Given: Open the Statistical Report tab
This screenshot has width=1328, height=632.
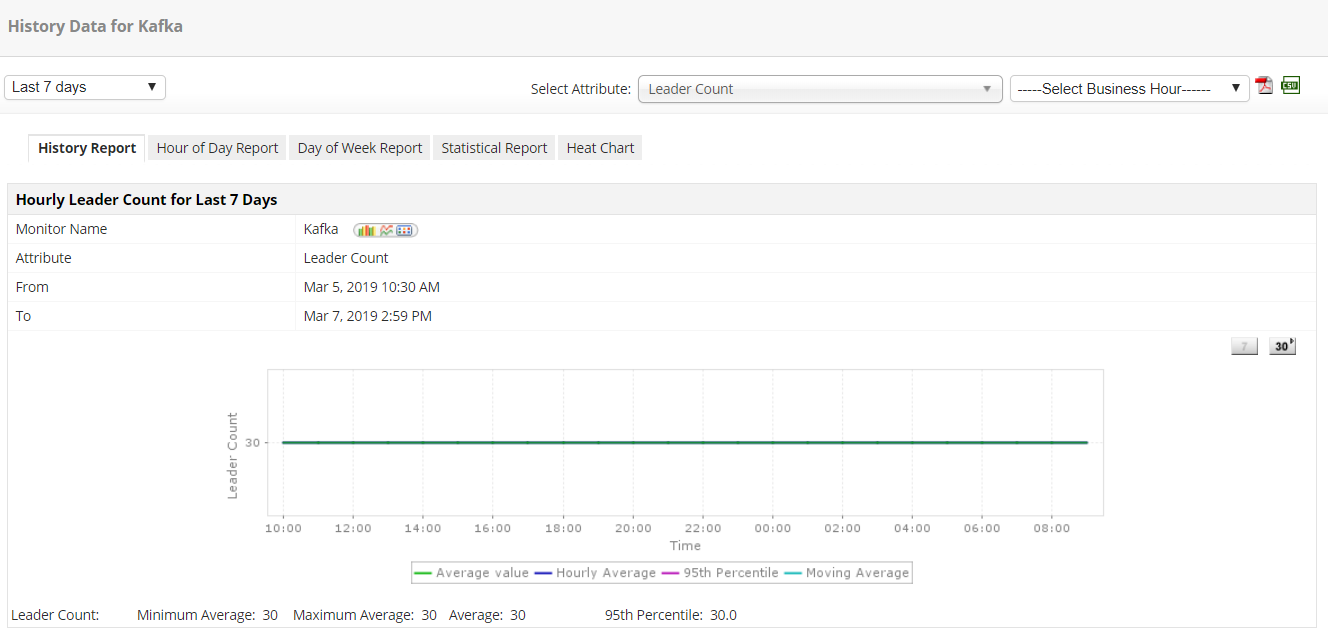Looking at the screenshot, I should (493, 147).
